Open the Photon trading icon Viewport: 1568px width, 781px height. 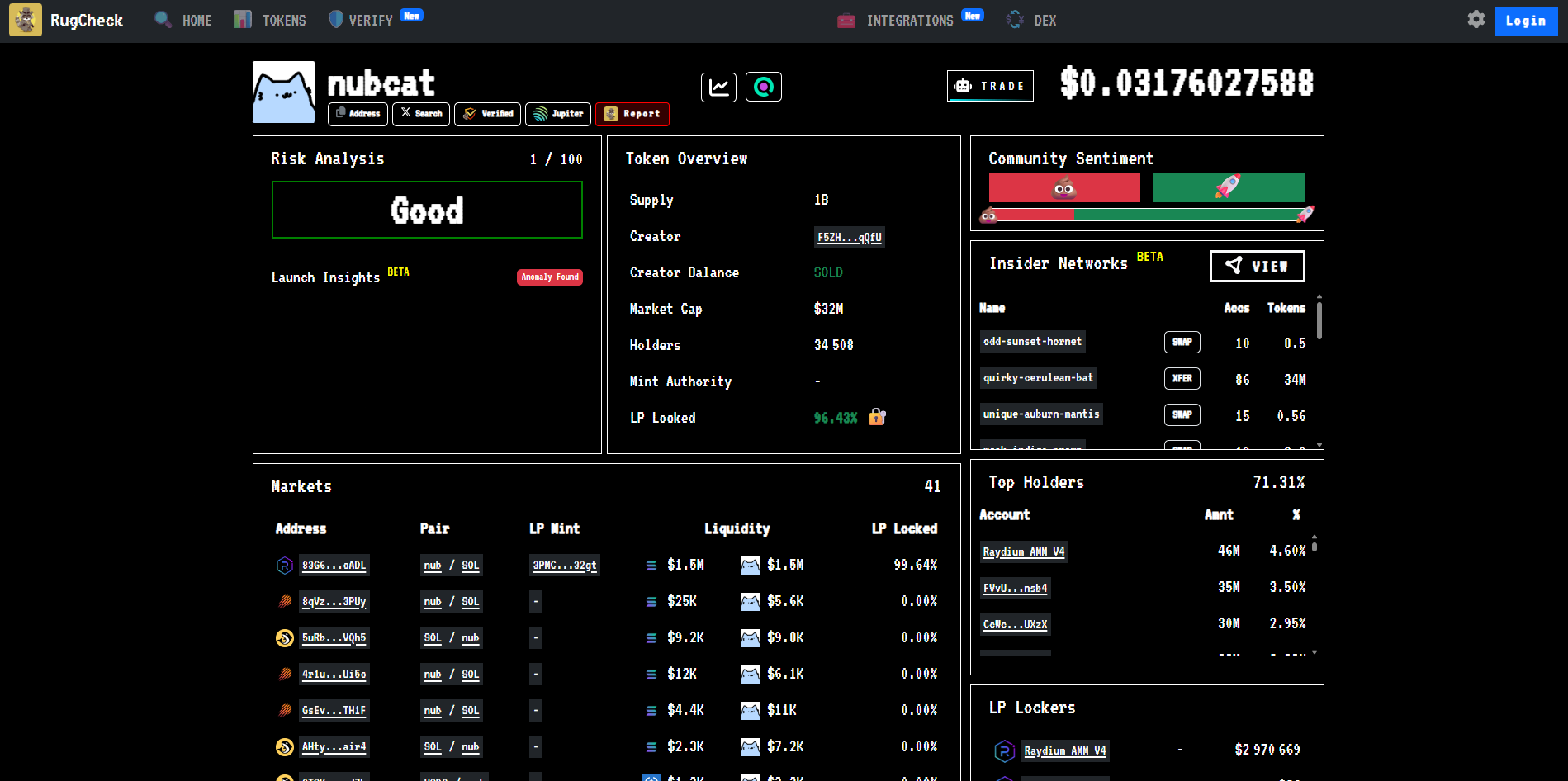[x=764, y=87]
